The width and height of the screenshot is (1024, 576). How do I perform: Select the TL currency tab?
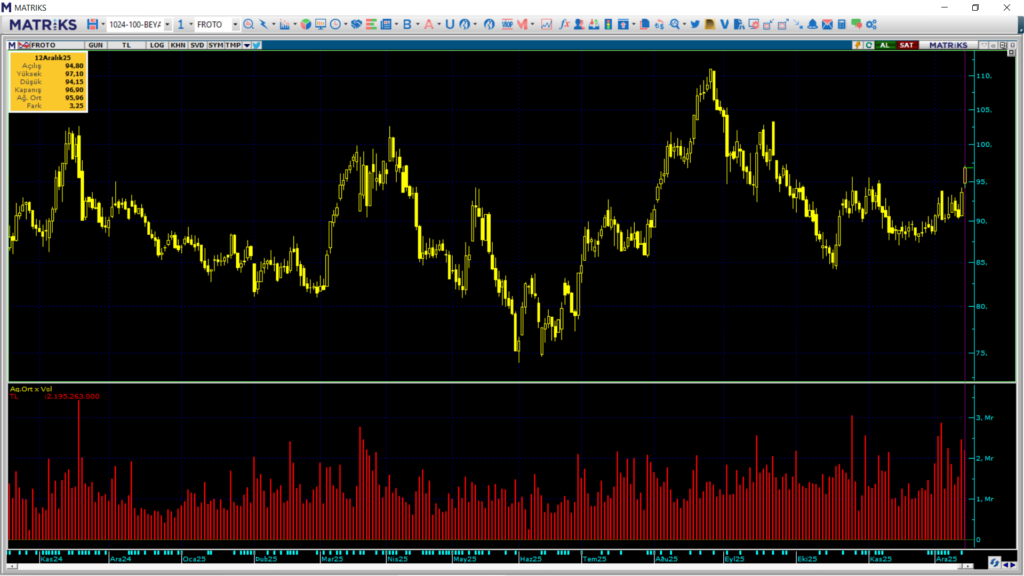(126, 45)
